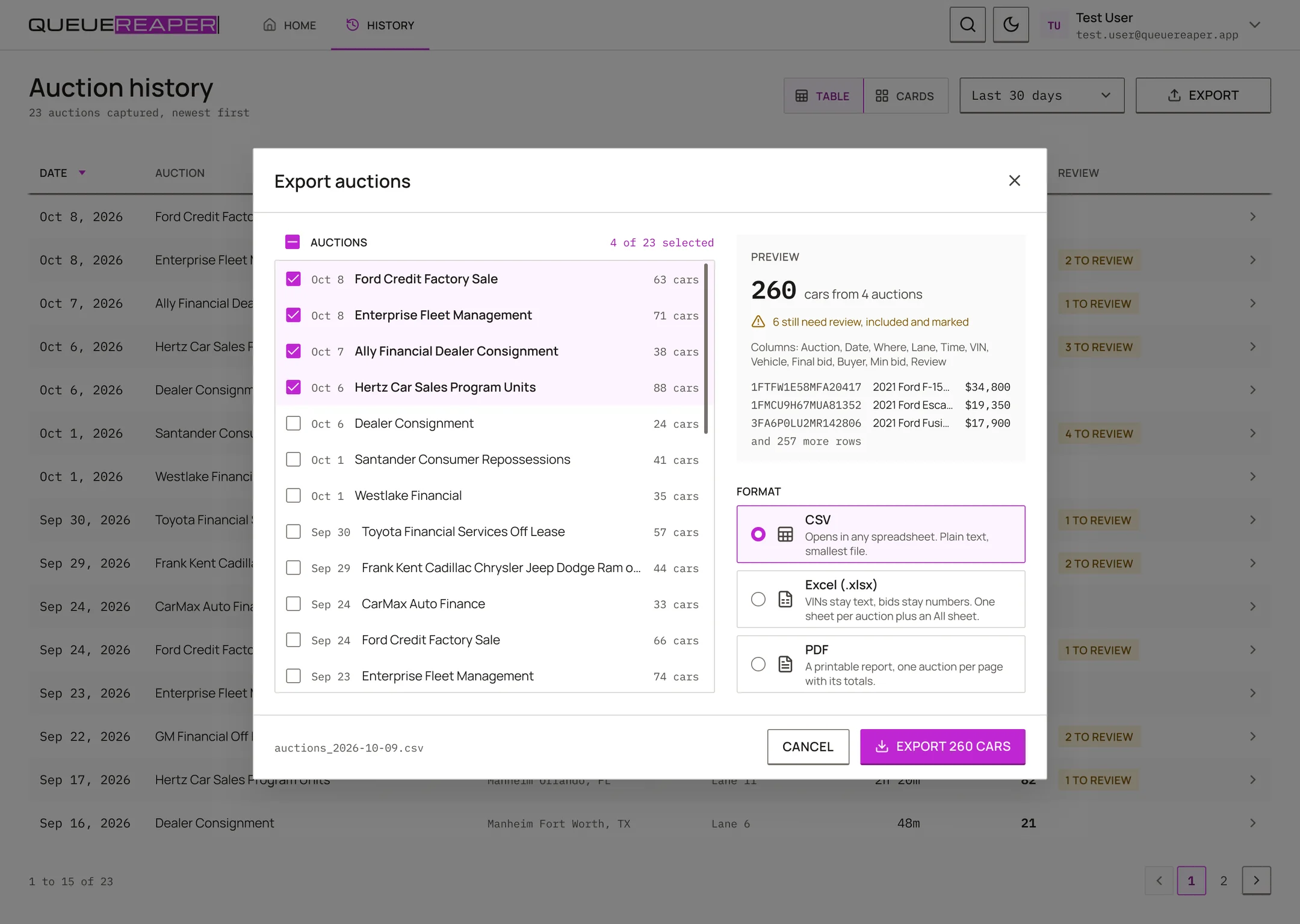Open the Last 30 days dropdown
This screenshot has height=924, width=1300.
[x=1041, y=96]
